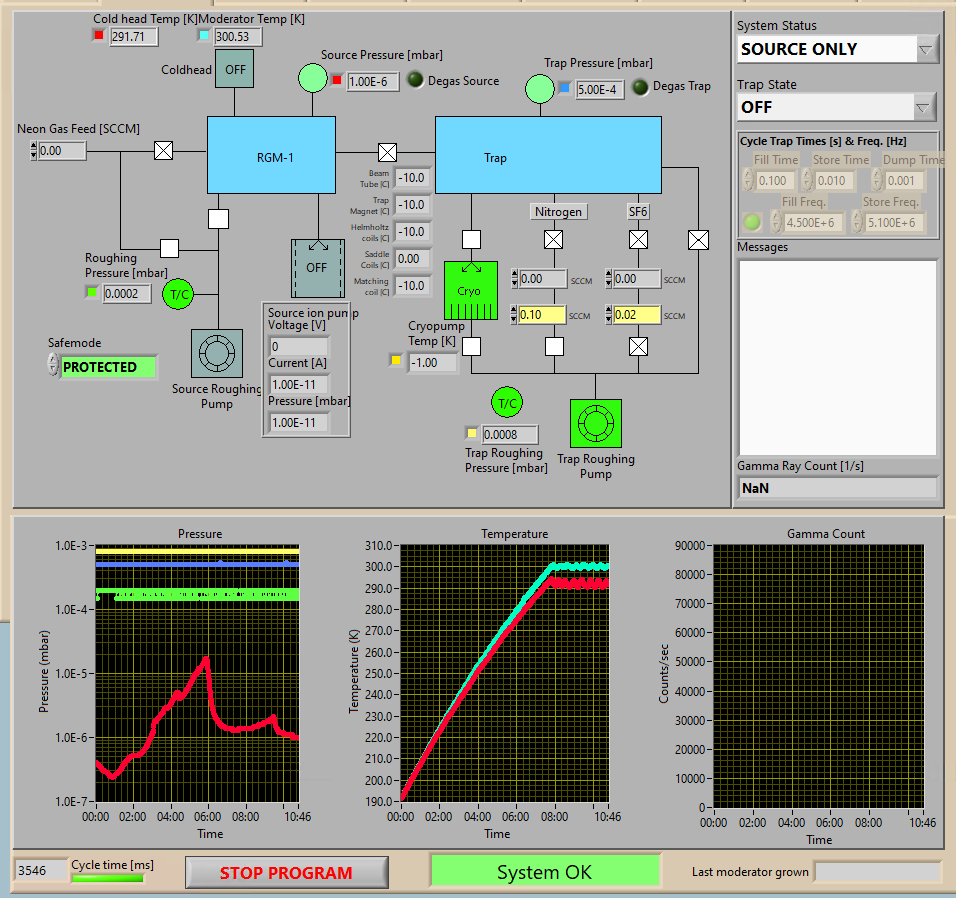Open the Trap State dropdown
Screen dimensions: 956x898
[925, 107]
